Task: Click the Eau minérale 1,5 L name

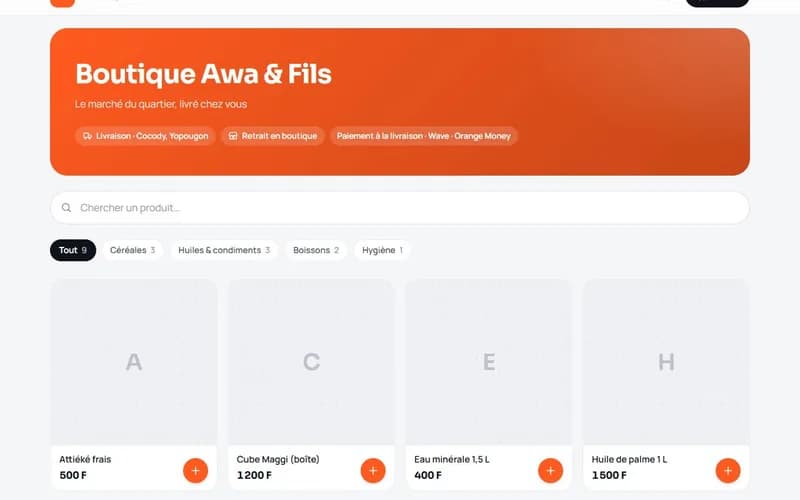Action: point(452,459)
